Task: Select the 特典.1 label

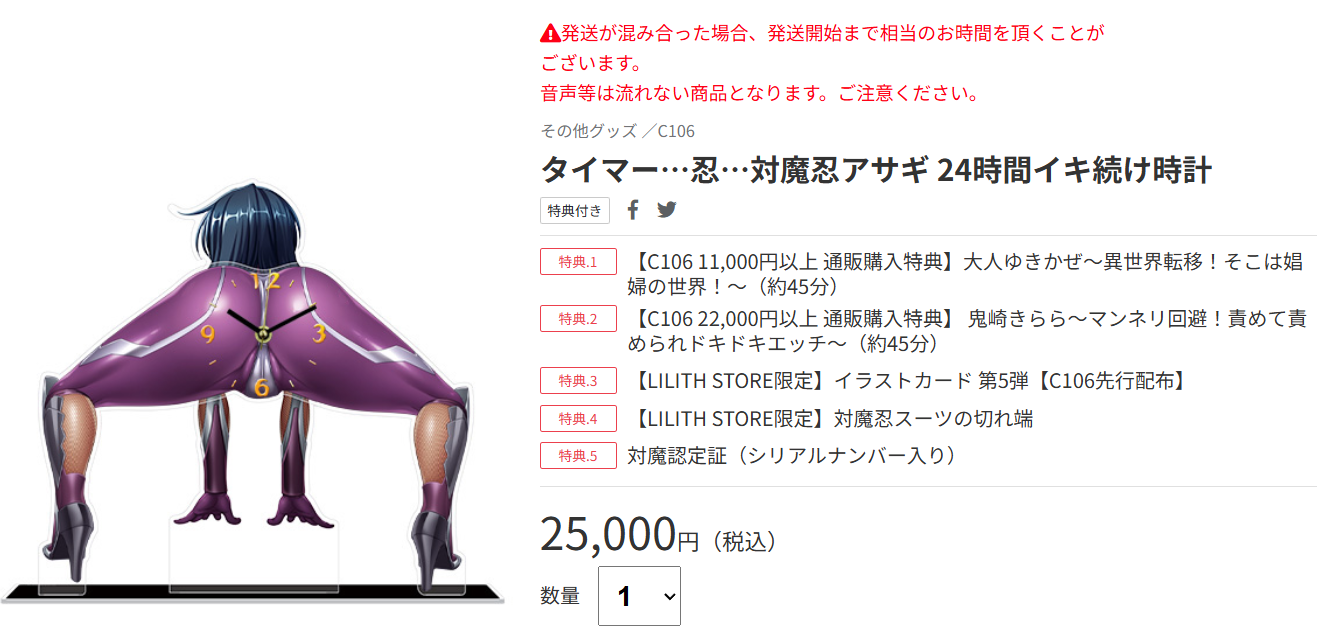Action: click(578, 262)
